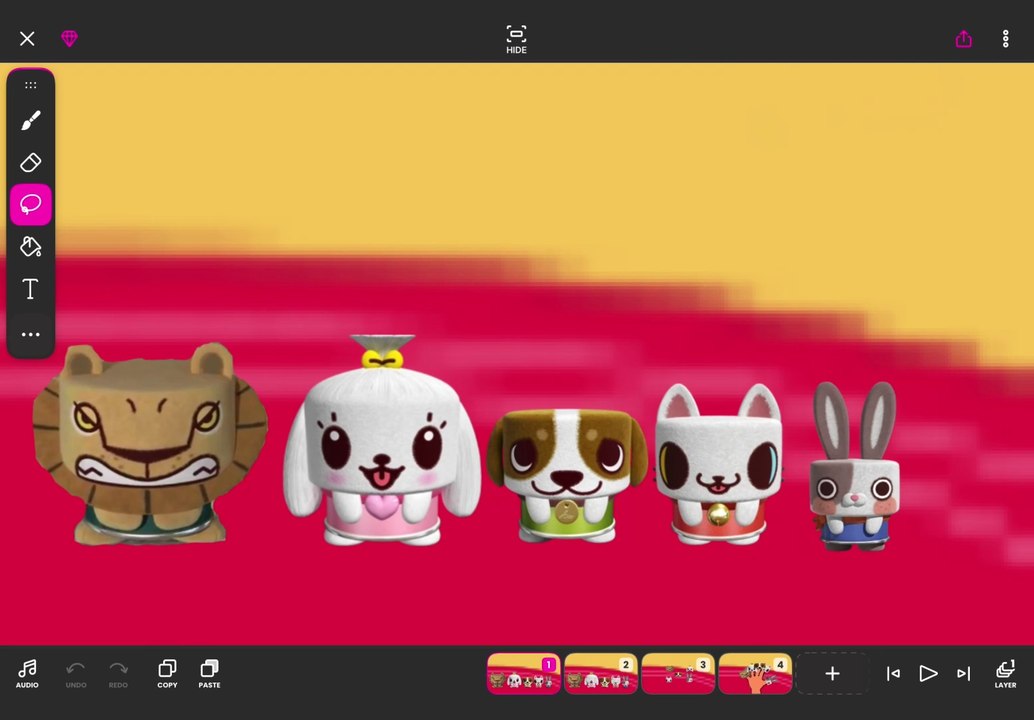Select frame 2 thumbnail

coord(601,673)
